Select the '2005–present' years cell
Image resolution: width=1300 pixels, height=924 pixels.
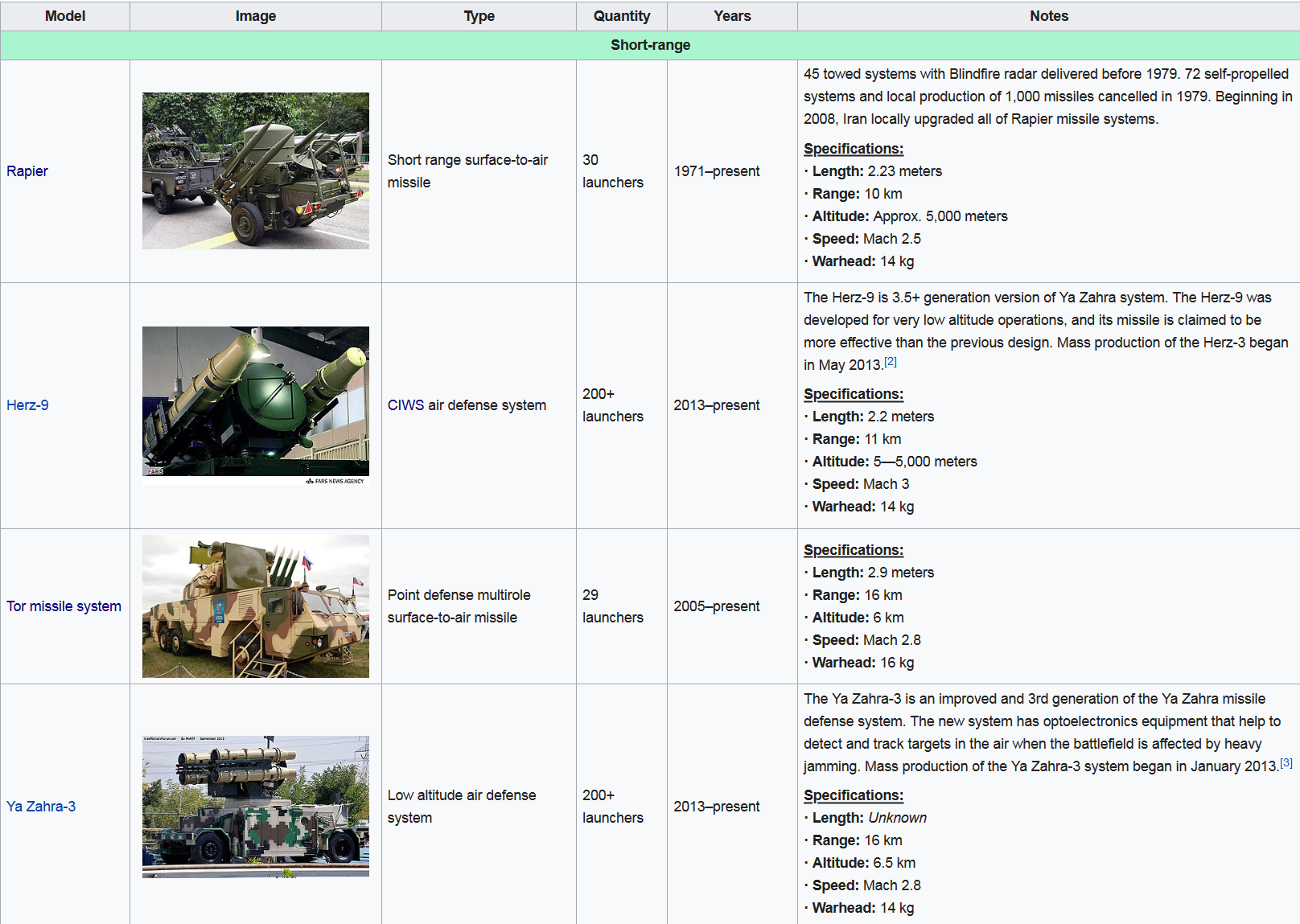(x=732, y=606)
